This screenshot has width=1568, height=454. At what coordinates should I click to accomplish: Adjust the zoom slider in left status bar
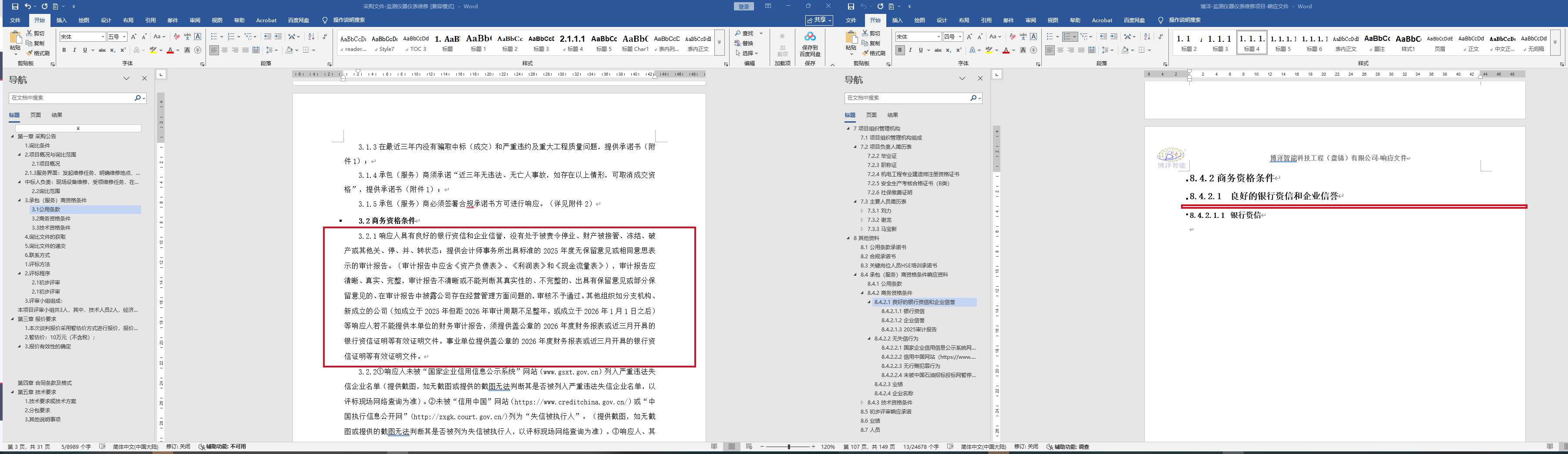click(x=789, y=447)
